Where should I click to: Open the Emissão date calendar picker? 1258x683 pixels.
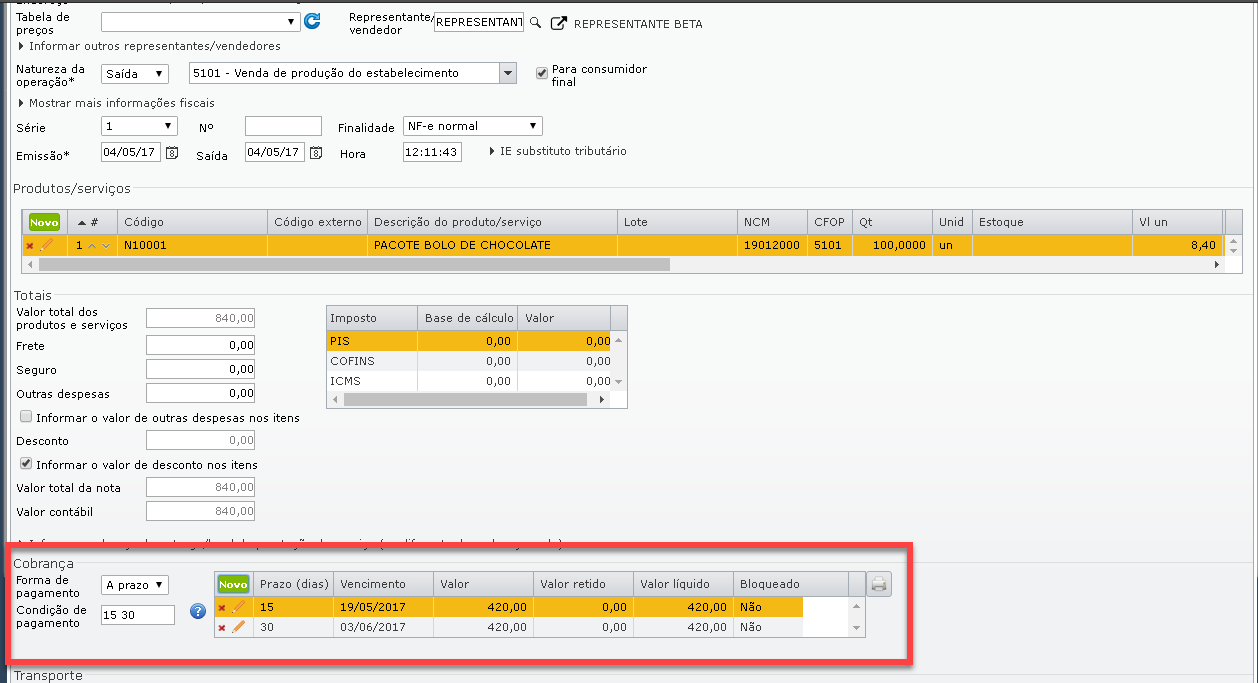(172, 153)
